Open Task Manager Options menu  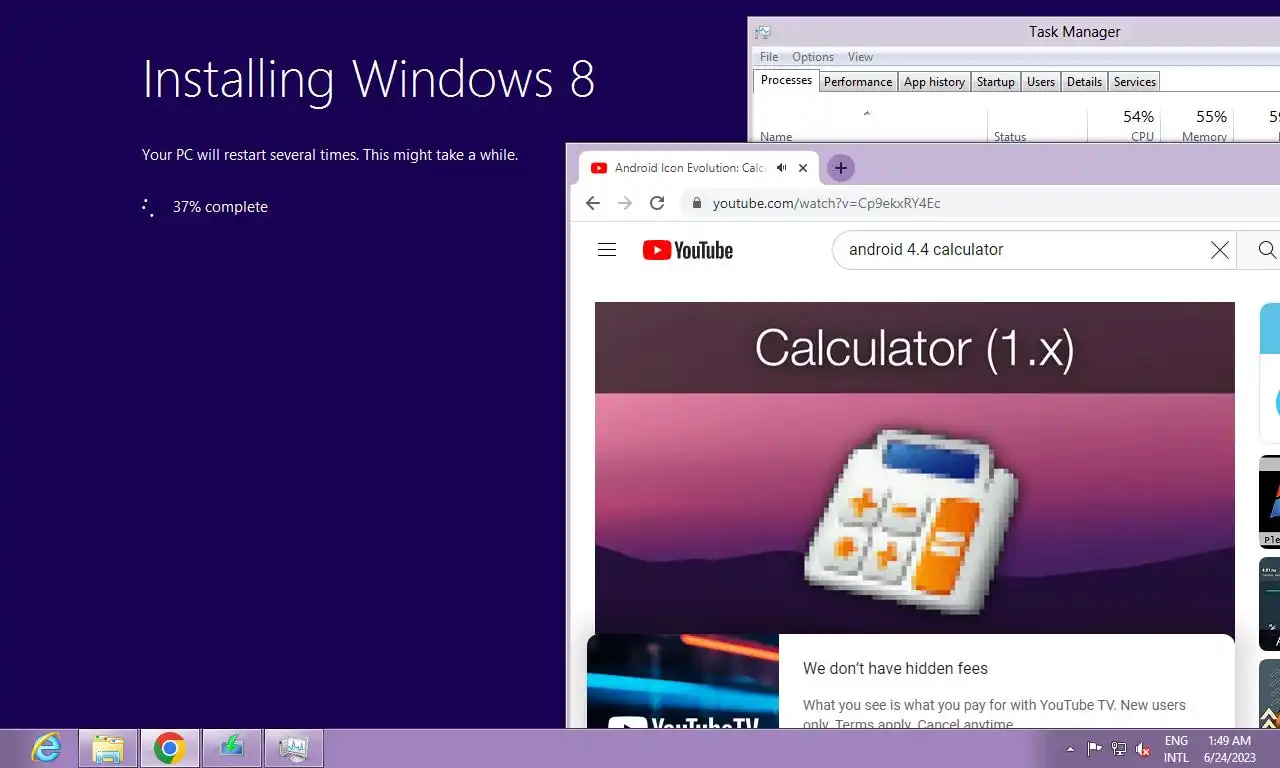[x=813, y=57]
